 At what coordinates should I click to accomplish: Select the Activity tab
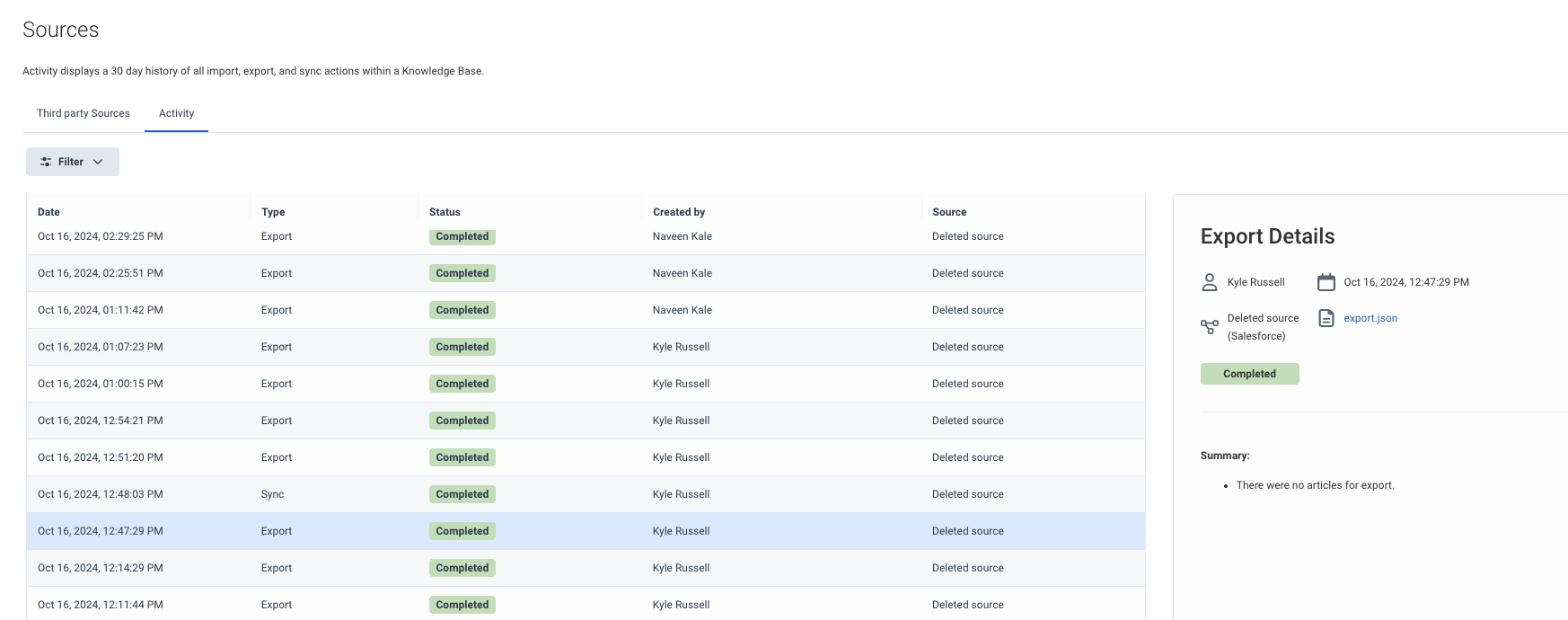(176, 113)
